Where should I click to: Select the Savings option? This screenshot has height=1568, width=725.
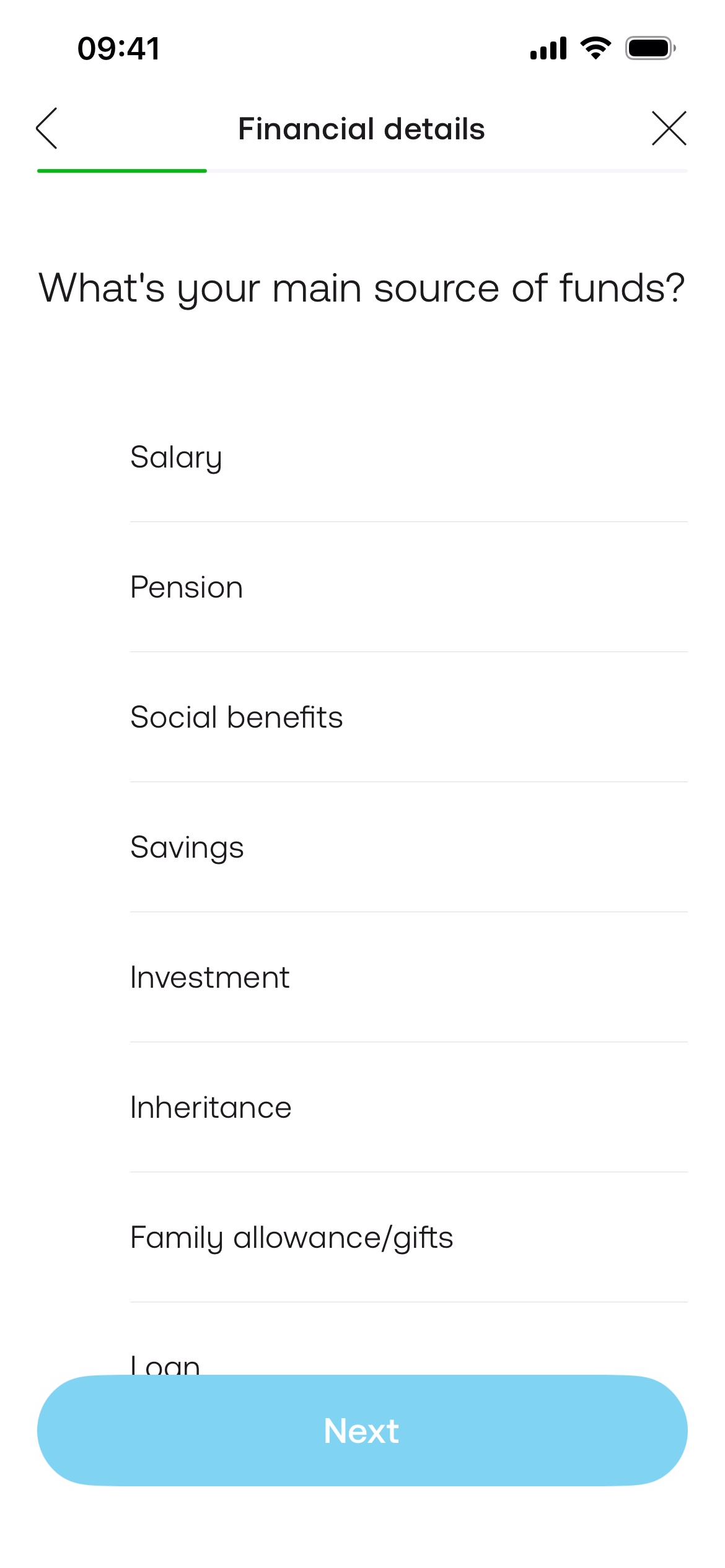click(187, 847)
